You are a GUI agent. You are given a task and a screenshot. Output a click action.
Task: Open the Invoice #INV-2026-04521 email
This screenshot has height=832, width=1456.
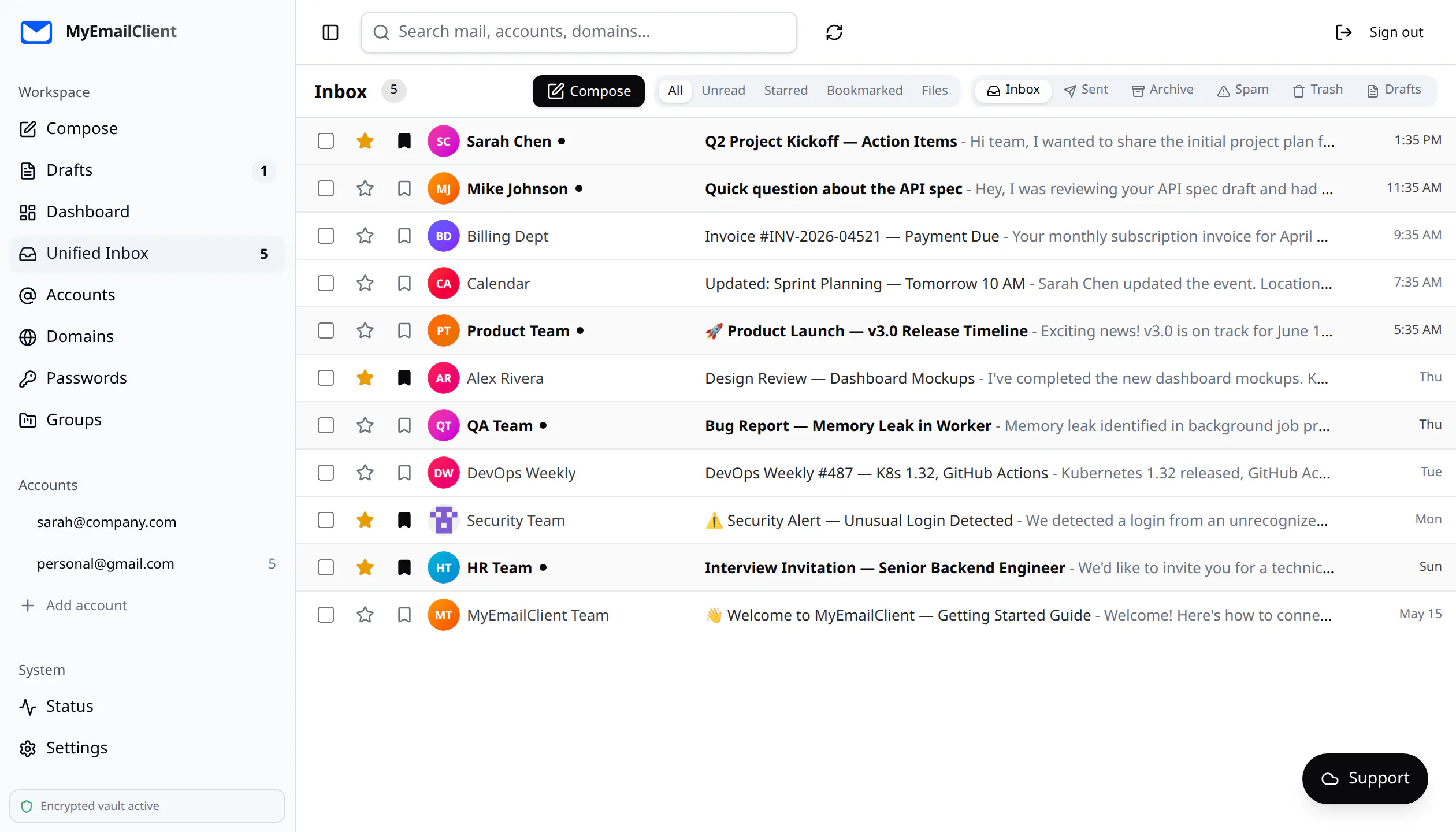(875, 236)
